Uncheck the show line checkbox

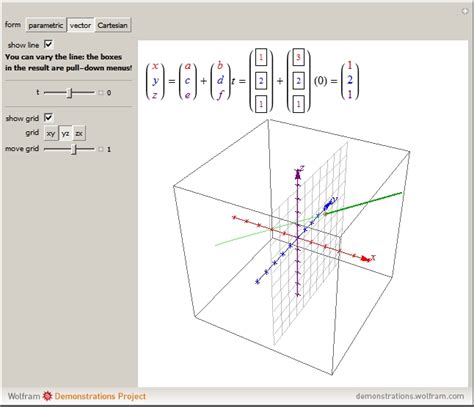pos(49,44)
